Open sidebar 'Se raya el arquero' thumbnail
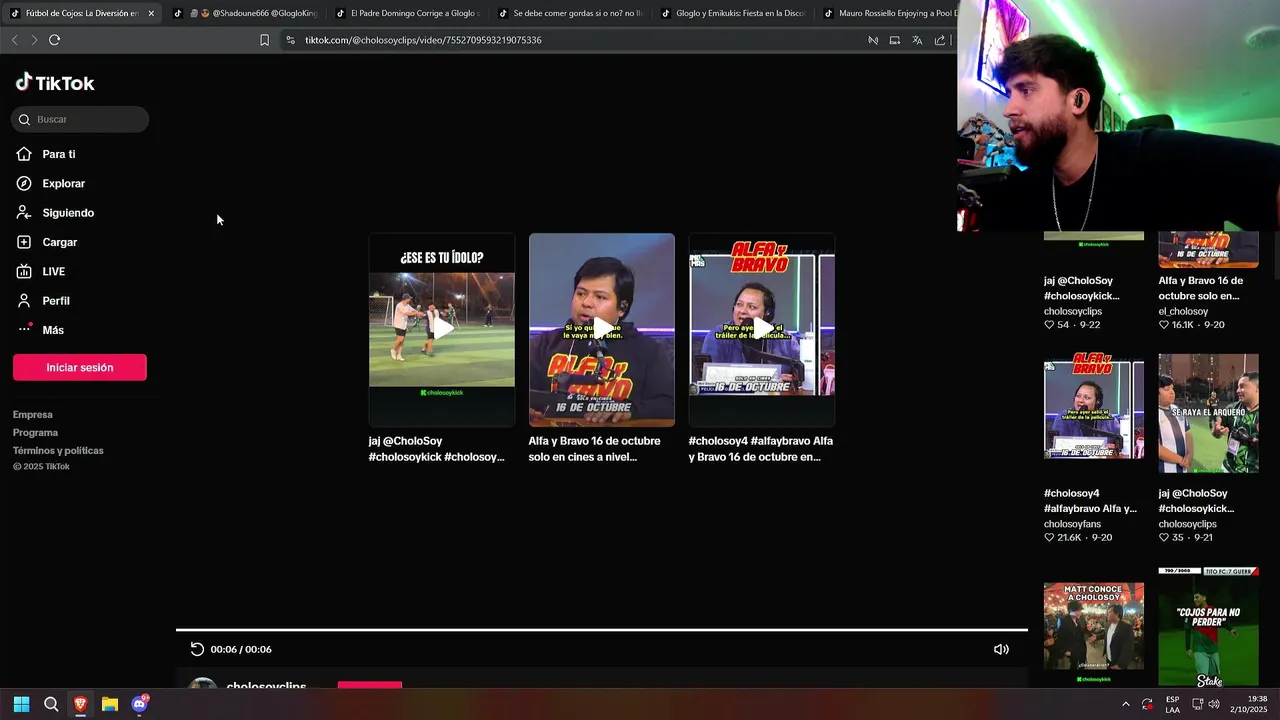 (x=1209, y=413)
